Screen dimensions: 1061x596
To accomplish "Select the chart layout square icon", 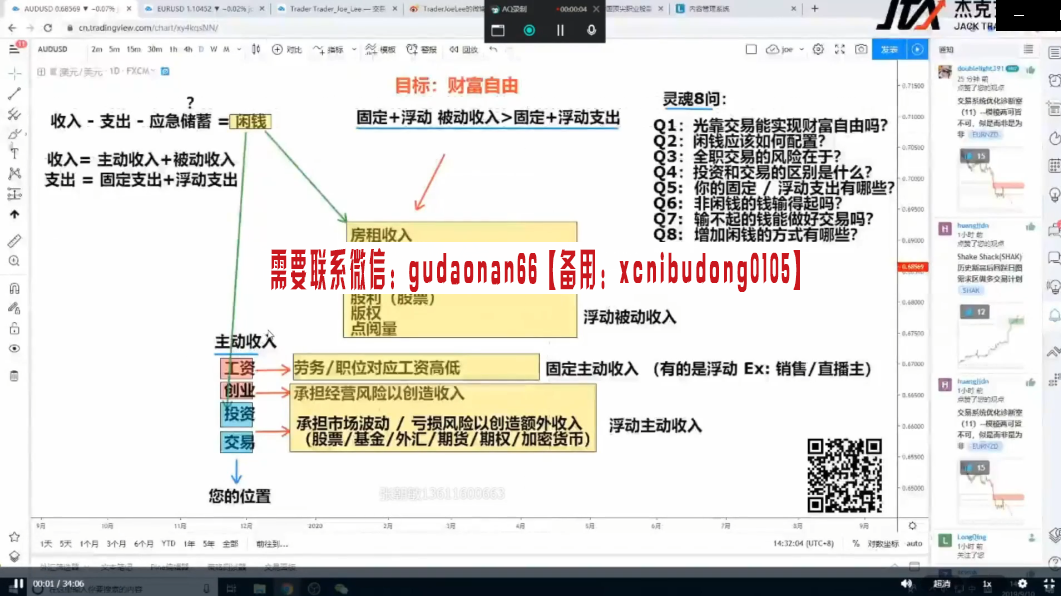I will click(751, 49).
